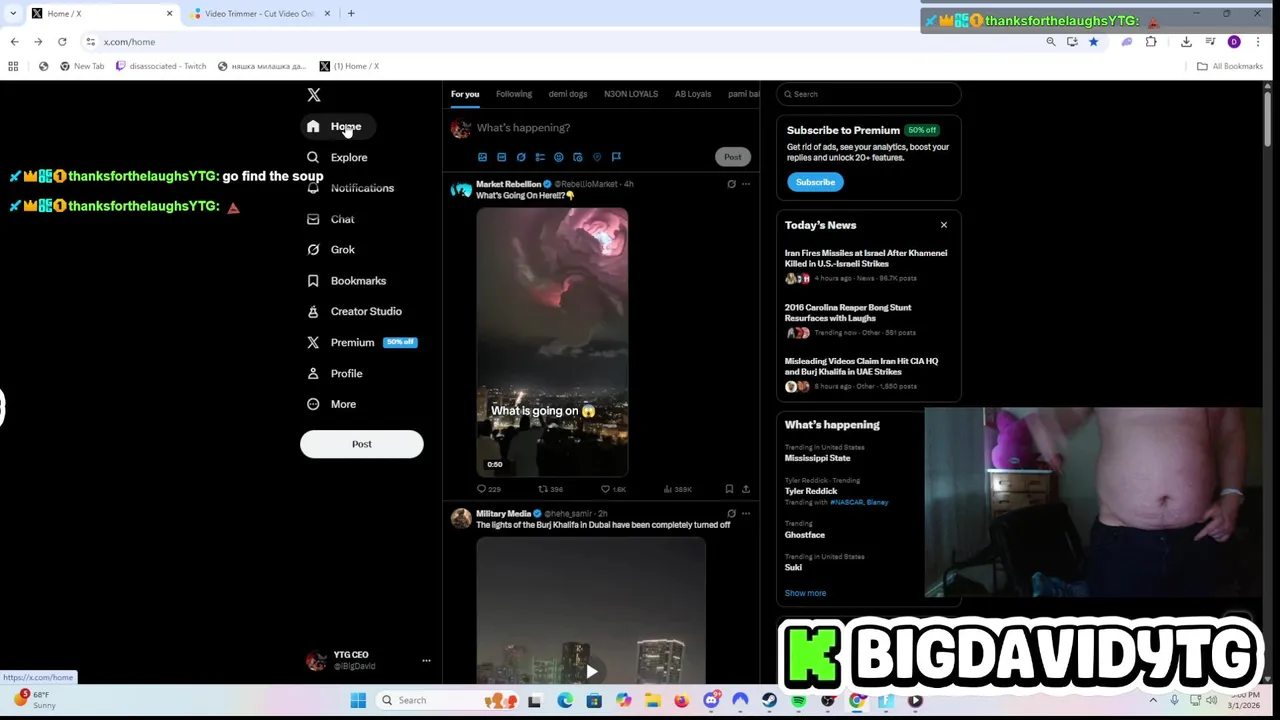This screenshot has height=720, width=1280.
Task: Open the emoji picker in composer
Action: coord(559,157)
